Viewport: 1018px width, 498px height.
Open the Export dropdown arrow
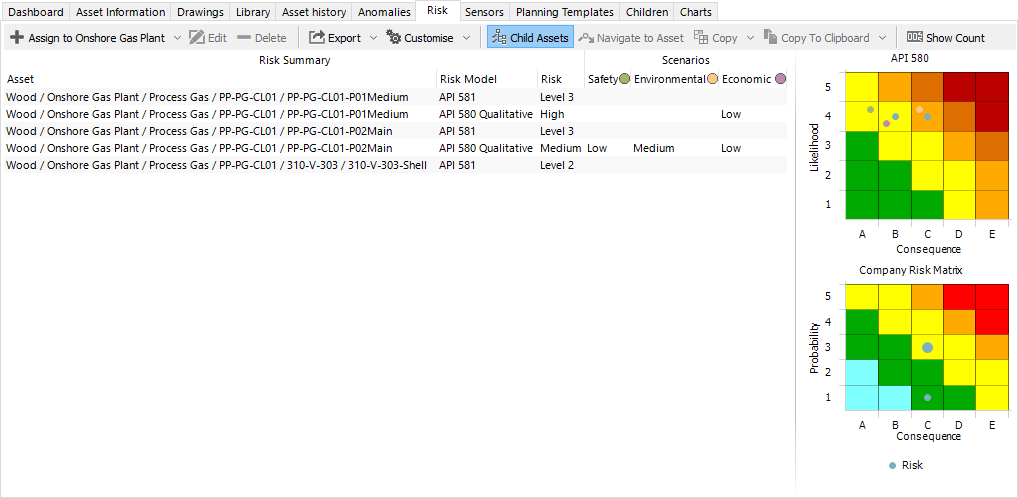(x=373, y=38)
